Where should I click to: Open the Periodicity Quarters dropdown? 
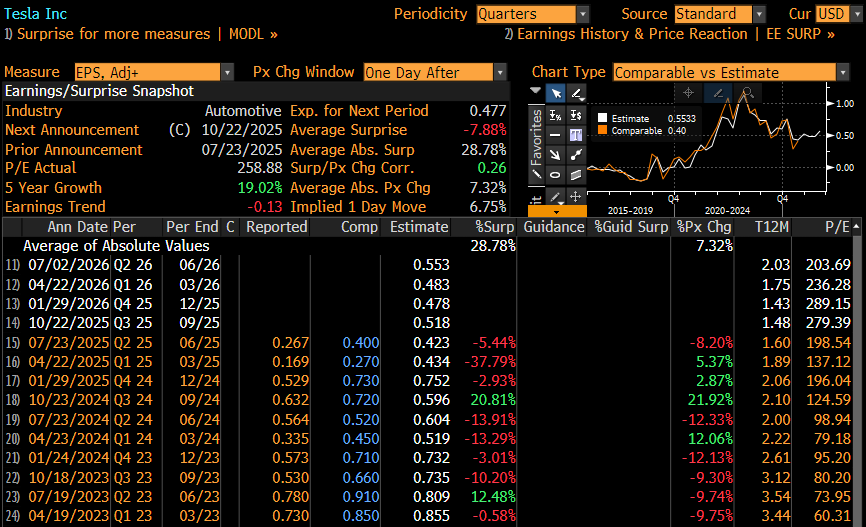tap(532, 14)
